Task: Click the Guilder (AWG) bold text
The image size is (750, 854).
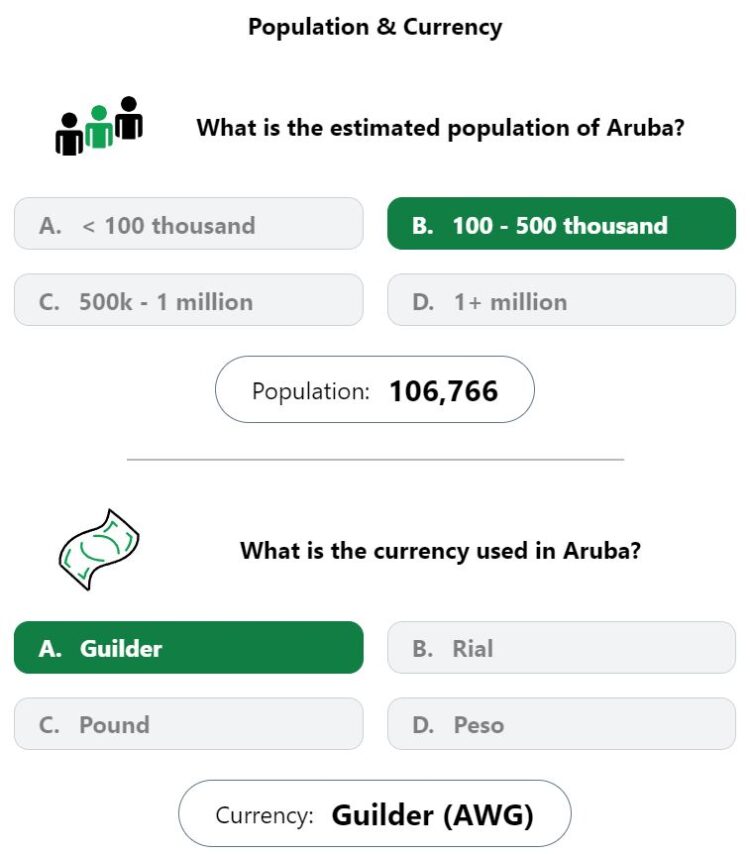Action: [x=432, y=815]
